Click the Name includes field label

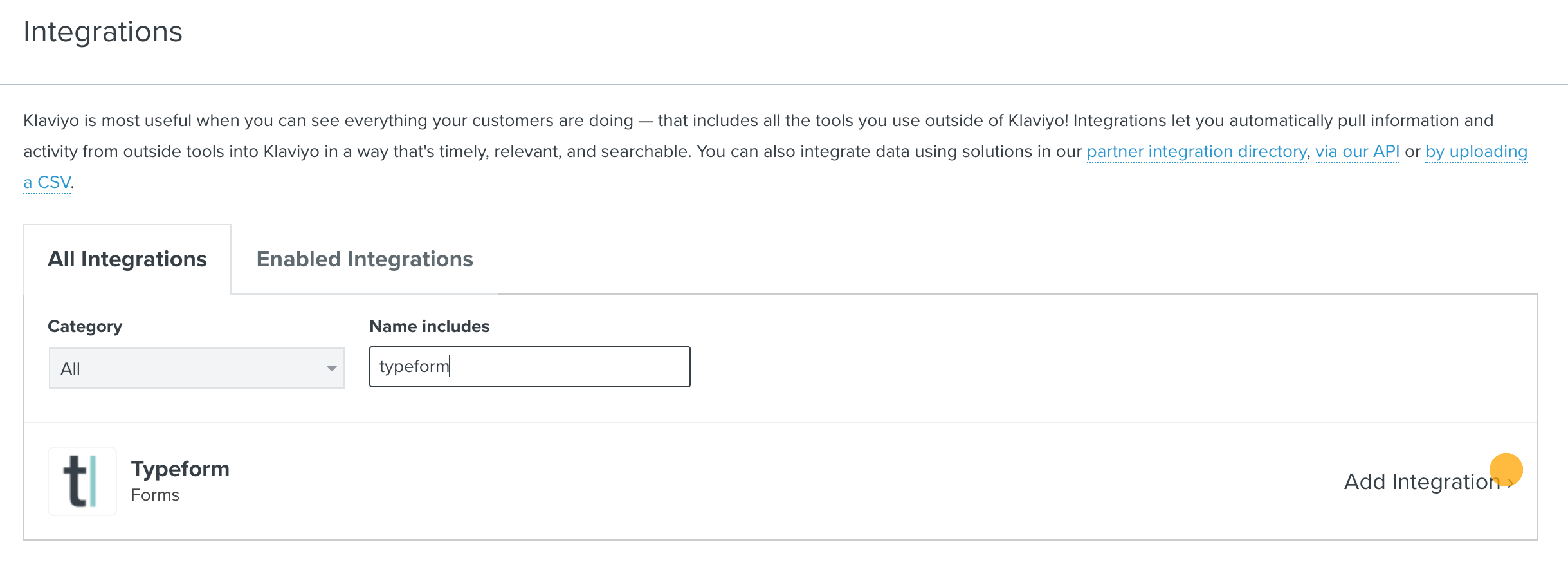click(429, 327)
